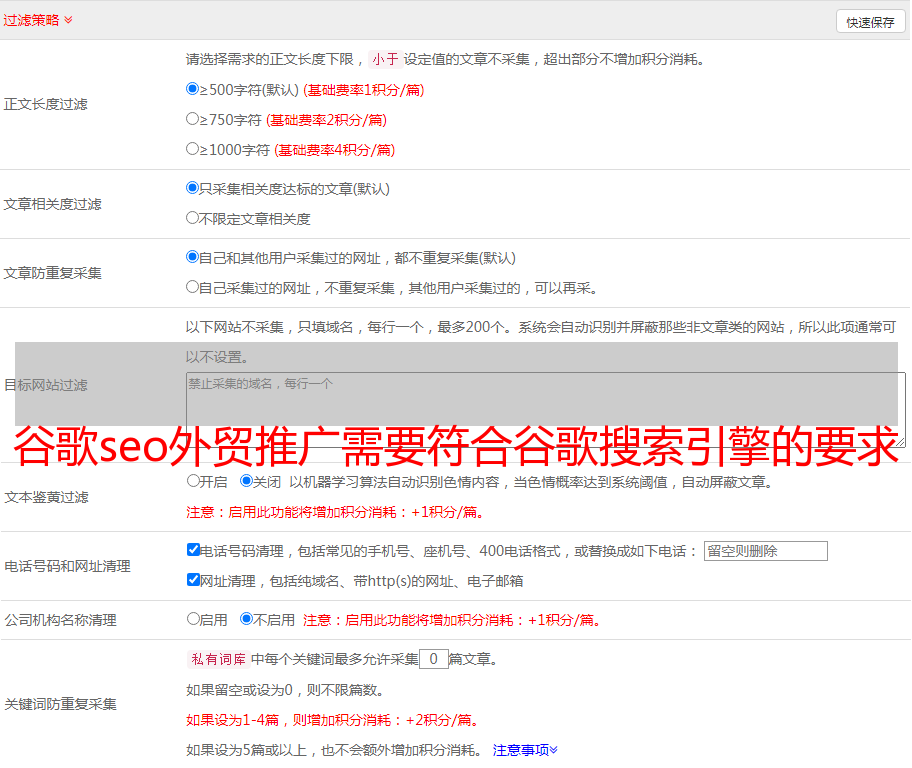Focus the 禁止采集的域名 textarea

pyautogui.click(x=546, y=410)
